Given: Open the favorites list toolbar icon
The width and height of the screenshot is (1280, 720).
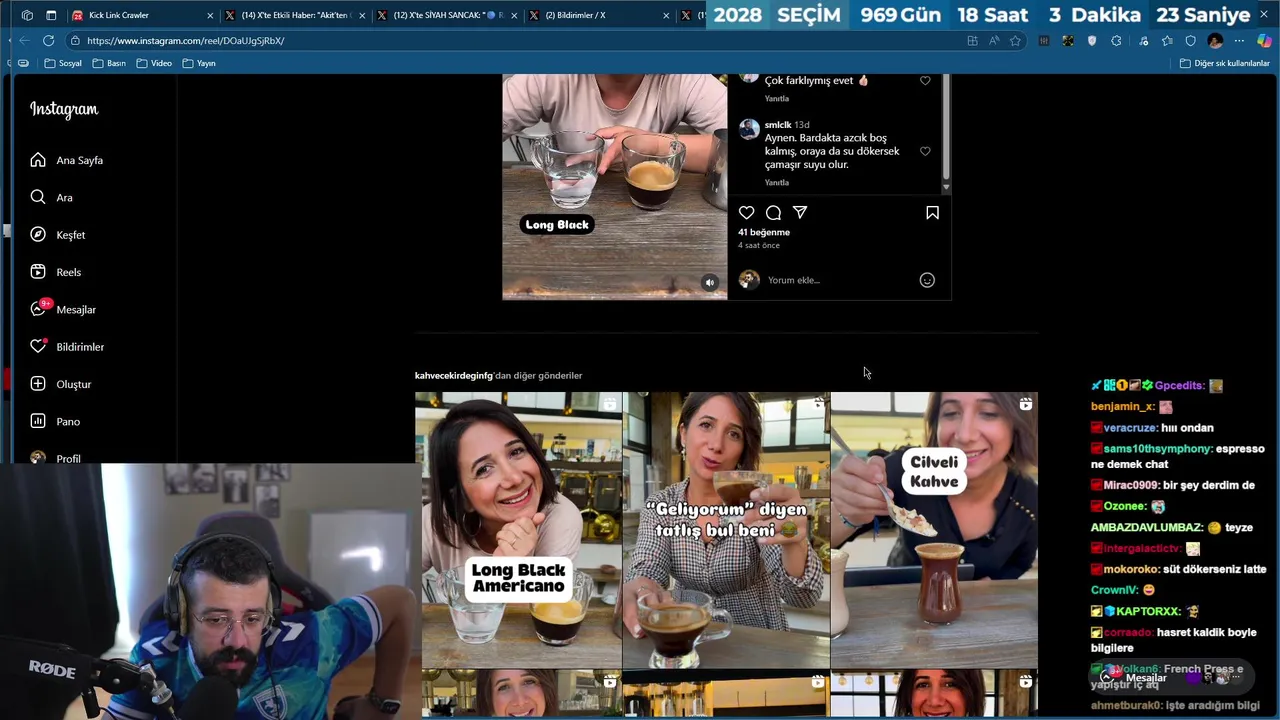Looking at the screenshot, I should (1167, 41).
